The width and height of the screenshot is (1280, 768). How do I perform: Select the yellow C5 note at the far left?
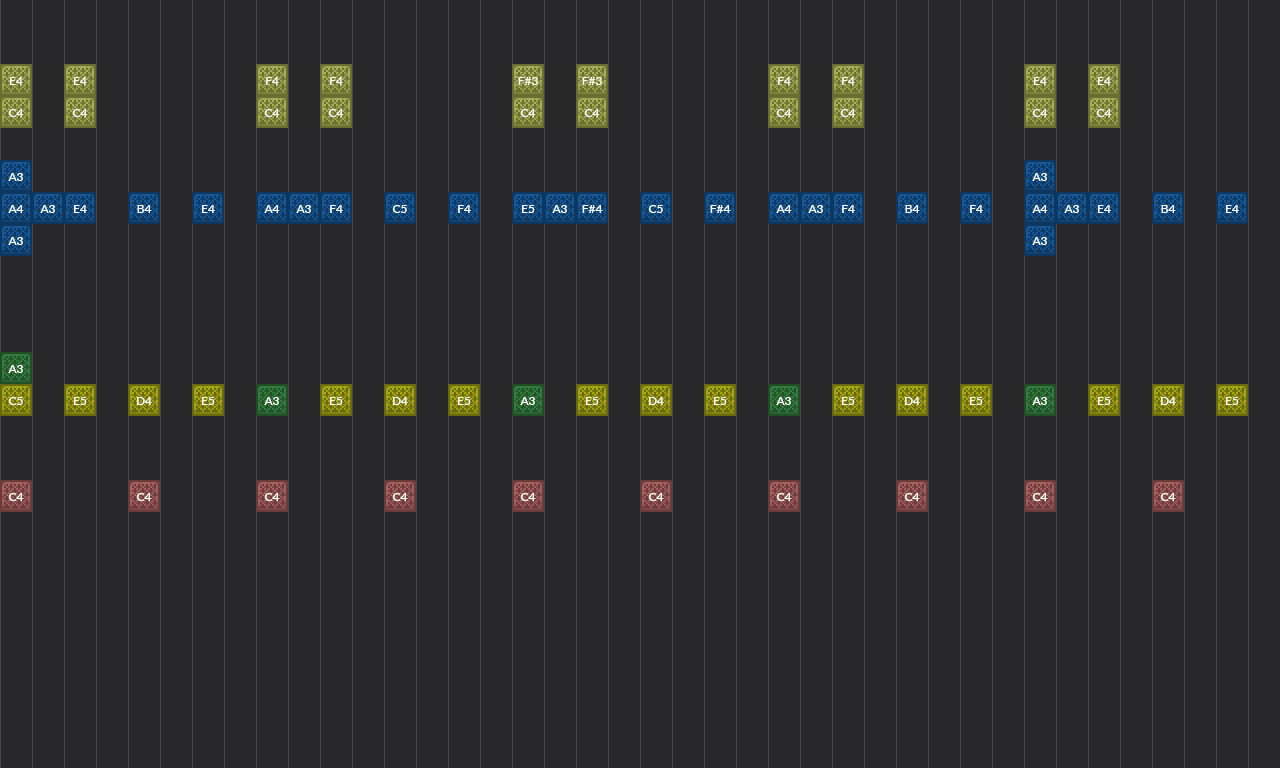coord(16,400)
